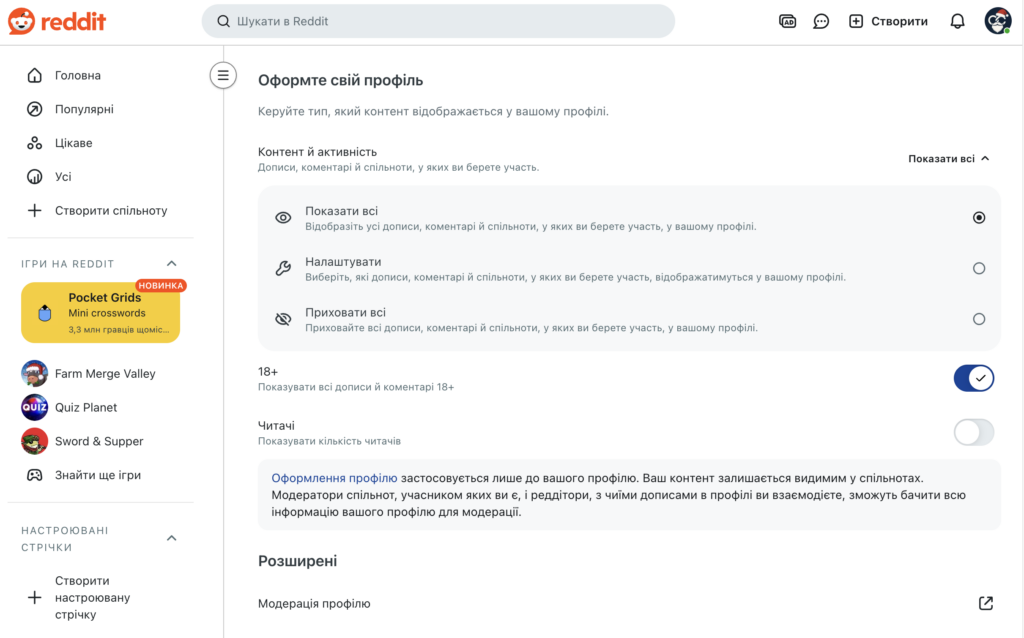The image size is (1024, 638).
Task: Collapse the sidebar with circular hamburger button
Action: pos(222,75)
